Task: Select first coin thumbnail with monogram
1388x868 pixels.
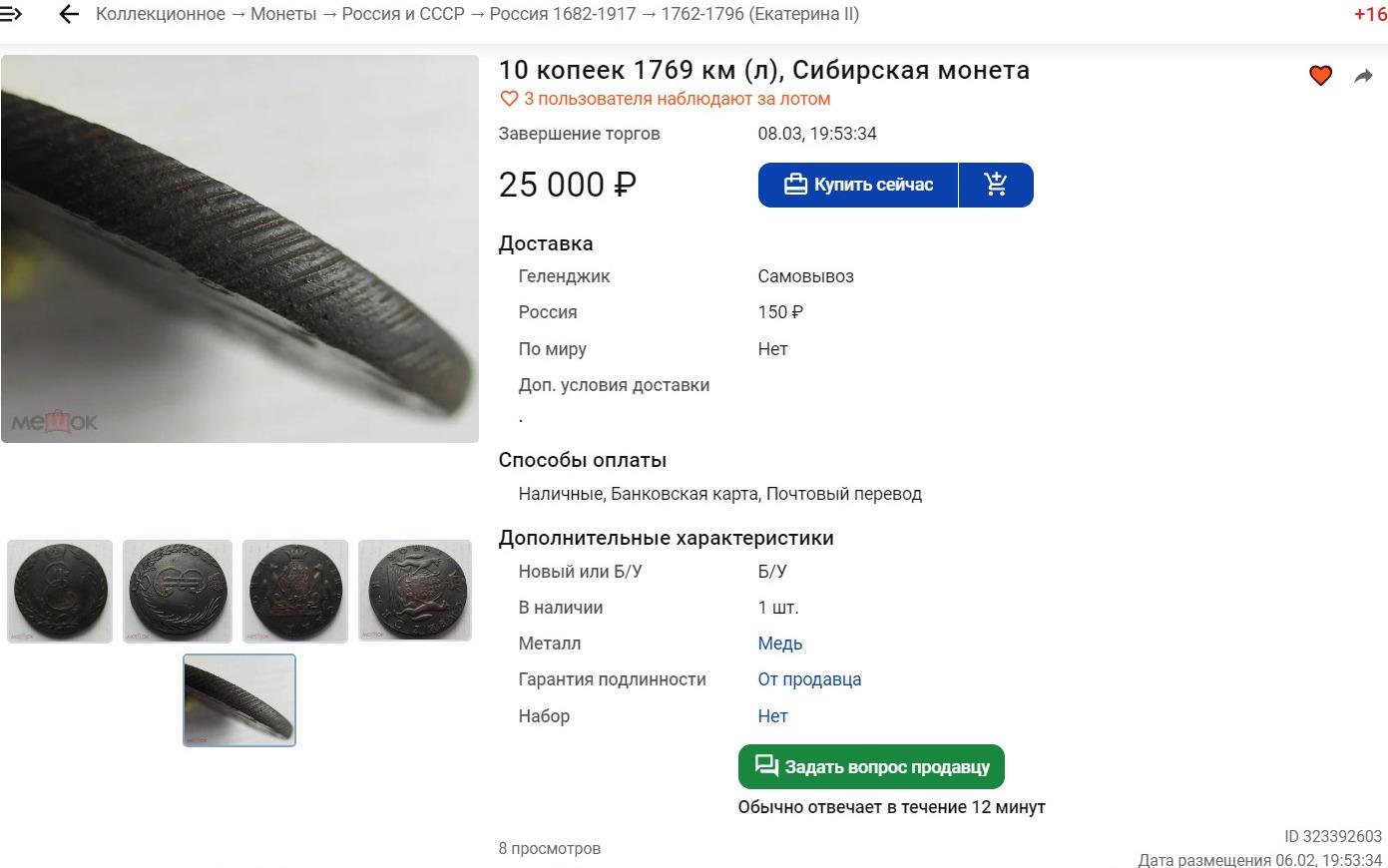Action: 60,591
